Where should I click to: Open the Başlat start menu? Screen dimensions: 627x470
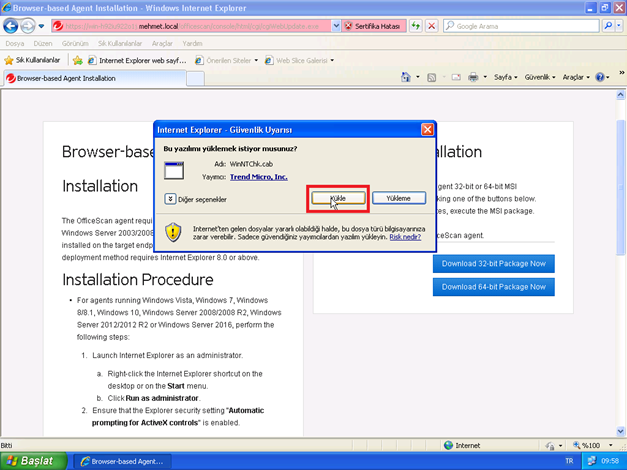point(33,461)
